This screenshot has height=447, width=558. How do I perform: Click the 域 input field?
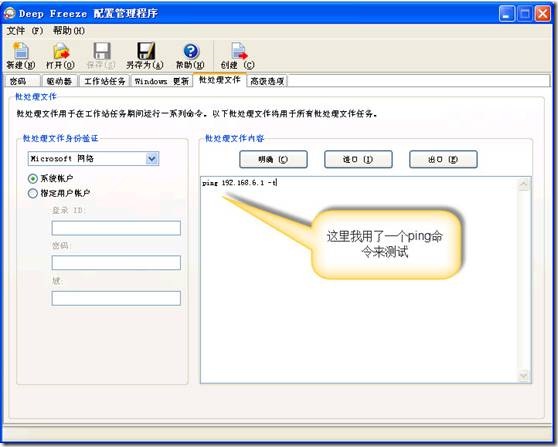[116, 298]
